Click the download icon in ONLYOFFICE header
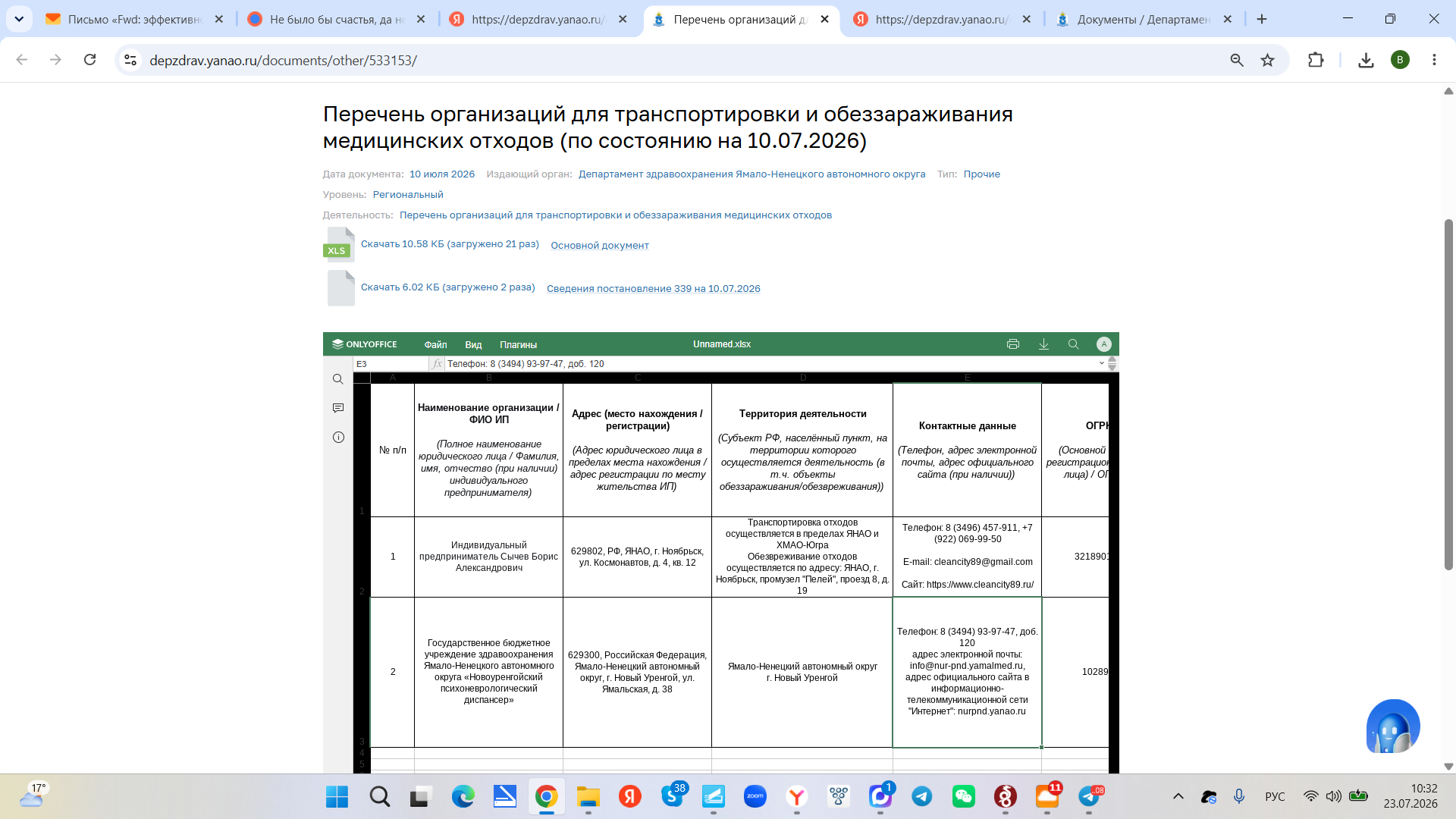Viewport: 1456px width, 819px height. (1043, 344)
